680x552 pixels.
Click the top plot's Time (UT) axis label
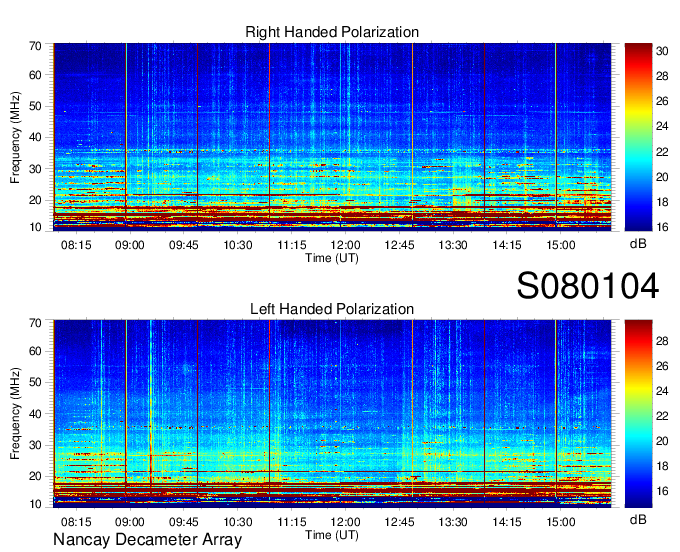coord(332,258)
